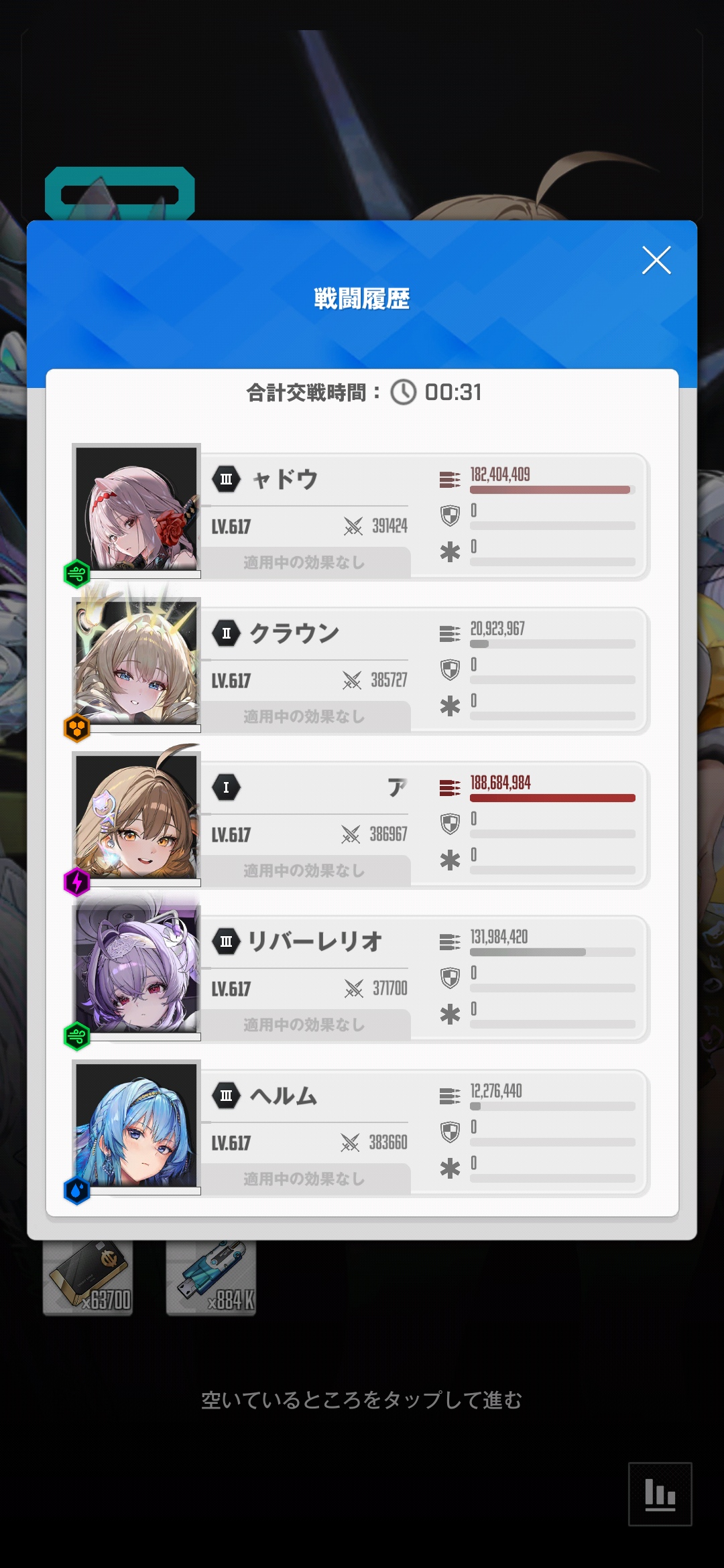The width and height of the screenshot is (724, 1568).
Task: Click burst III hexagon beside ヤドウ
Action: 227,479
